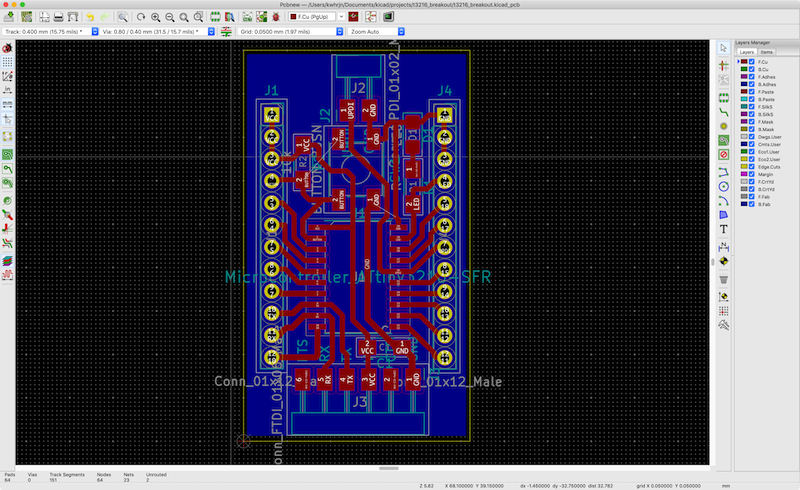Select the Eco1.User layer name
The height and width of the screenshot is (490, 800).
pos(768,152)
